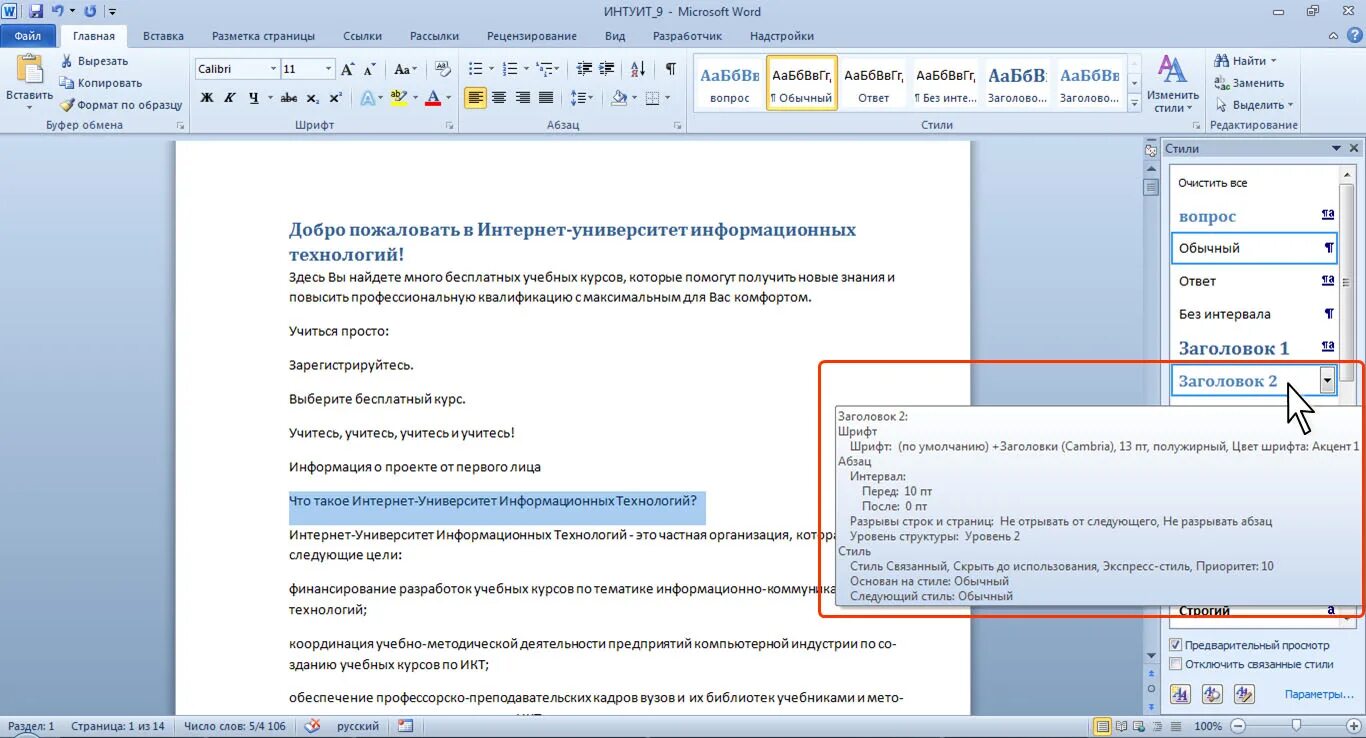Select the Ответ style in ribbon gallery
1366x738 pixels.
pyautogui.click(x=874, y=82)
